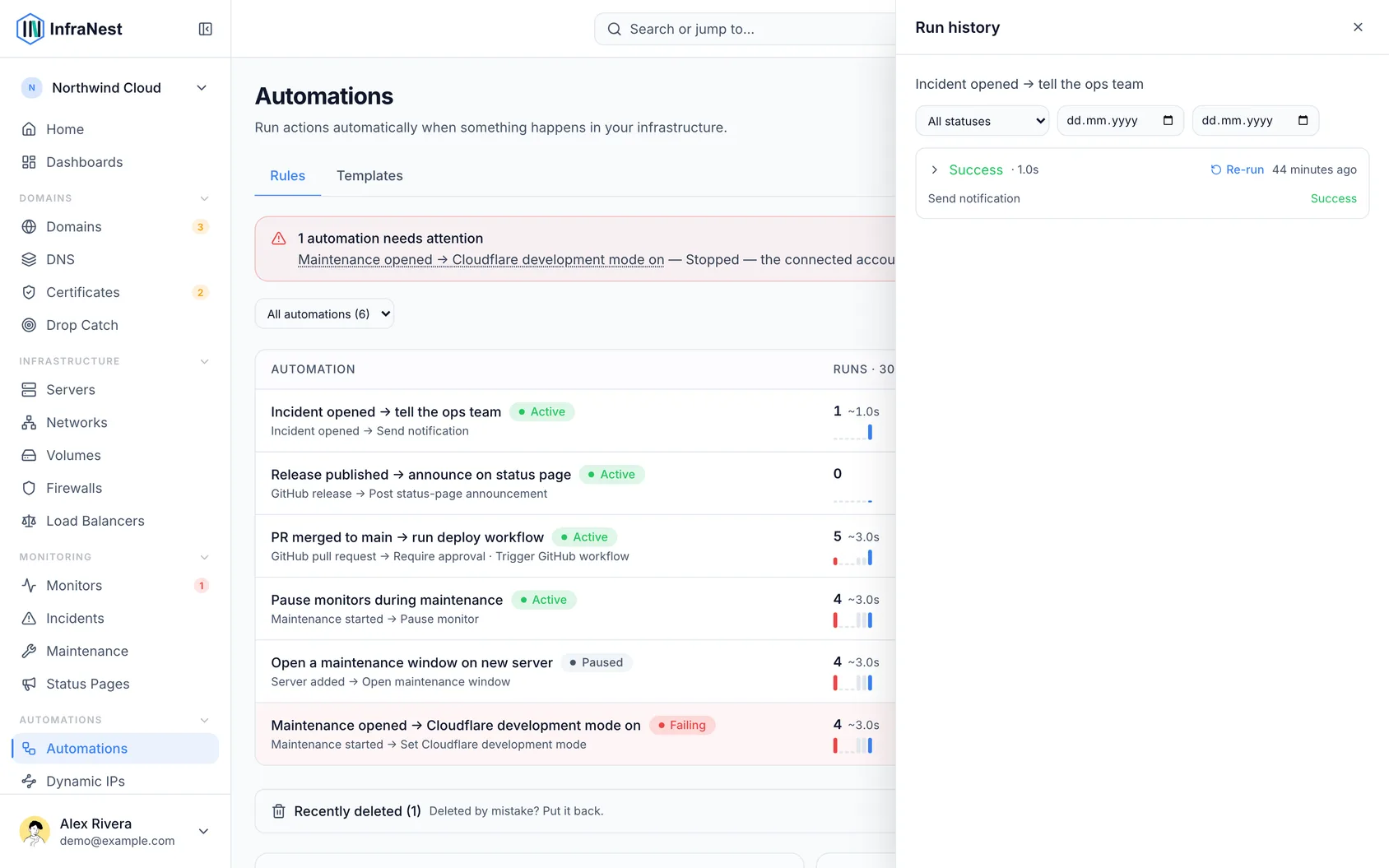Expand the Northwind Cloud workspace switcher
This screenshot has width=1389, height=868.
coord(115,88)
